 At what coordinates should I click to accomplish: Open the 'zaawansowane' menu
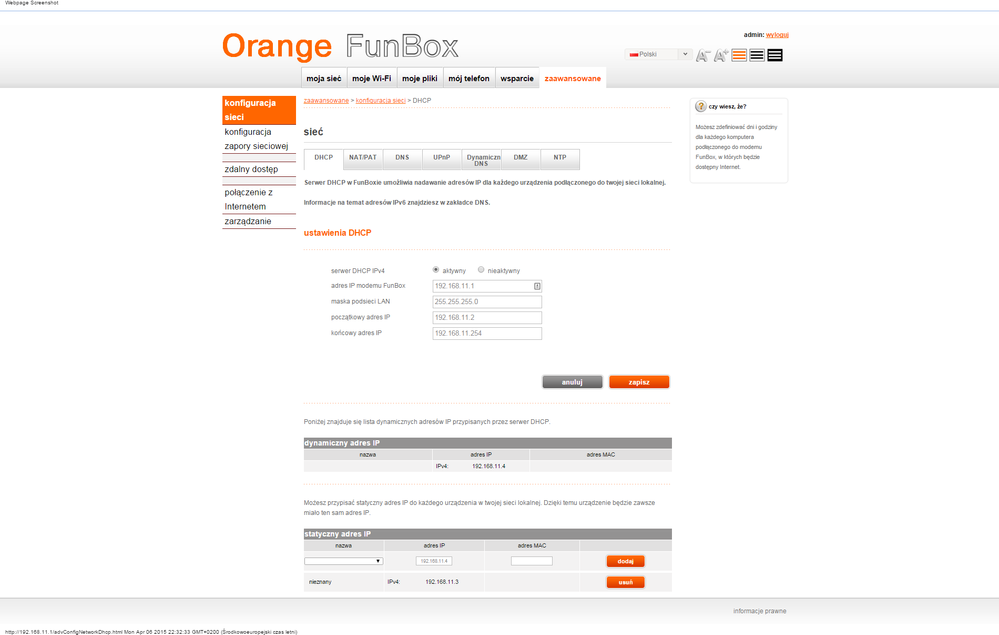pos(573,78)
